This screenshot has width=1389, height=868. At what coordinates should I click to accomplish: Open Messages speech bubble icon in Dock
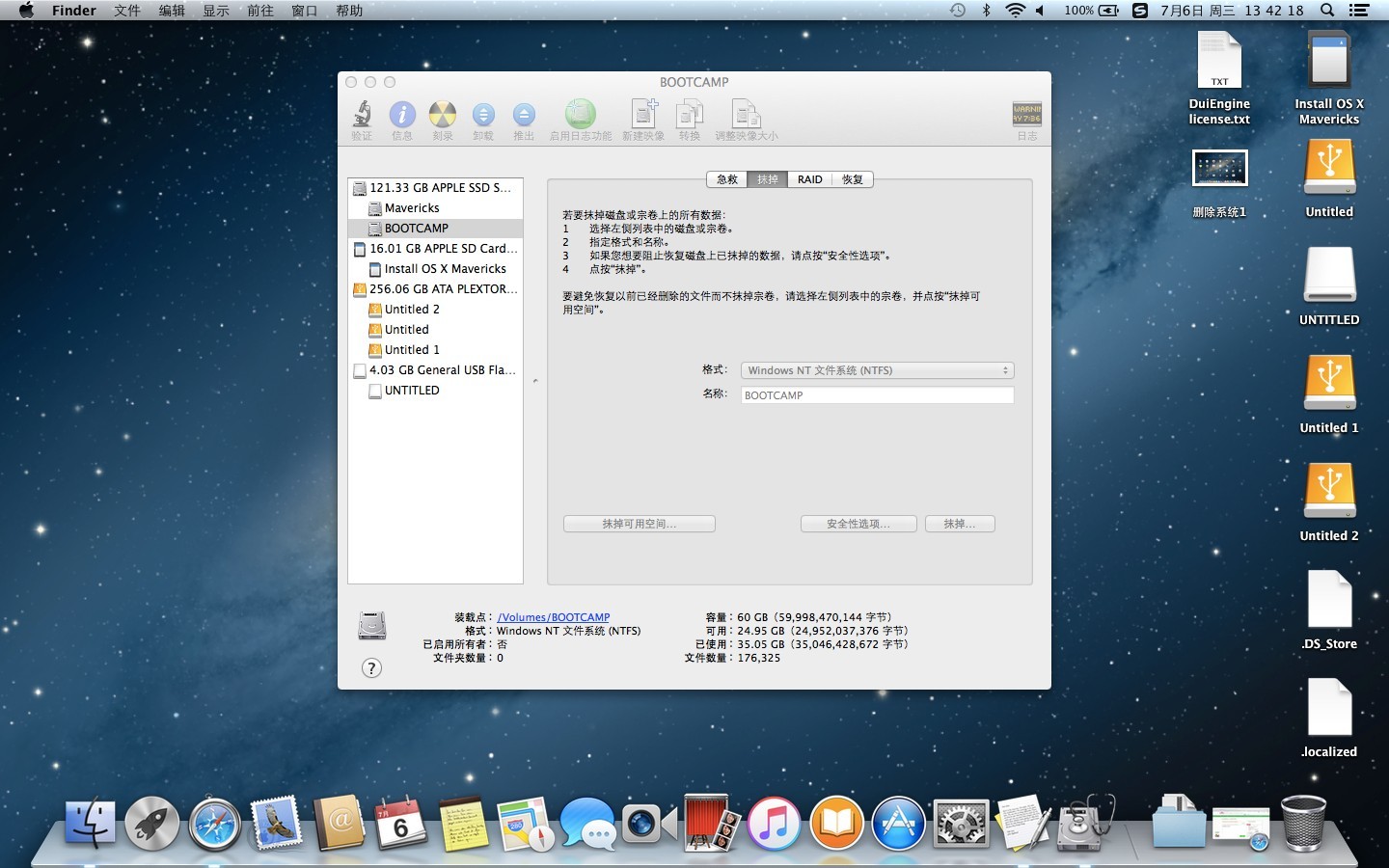587,824
